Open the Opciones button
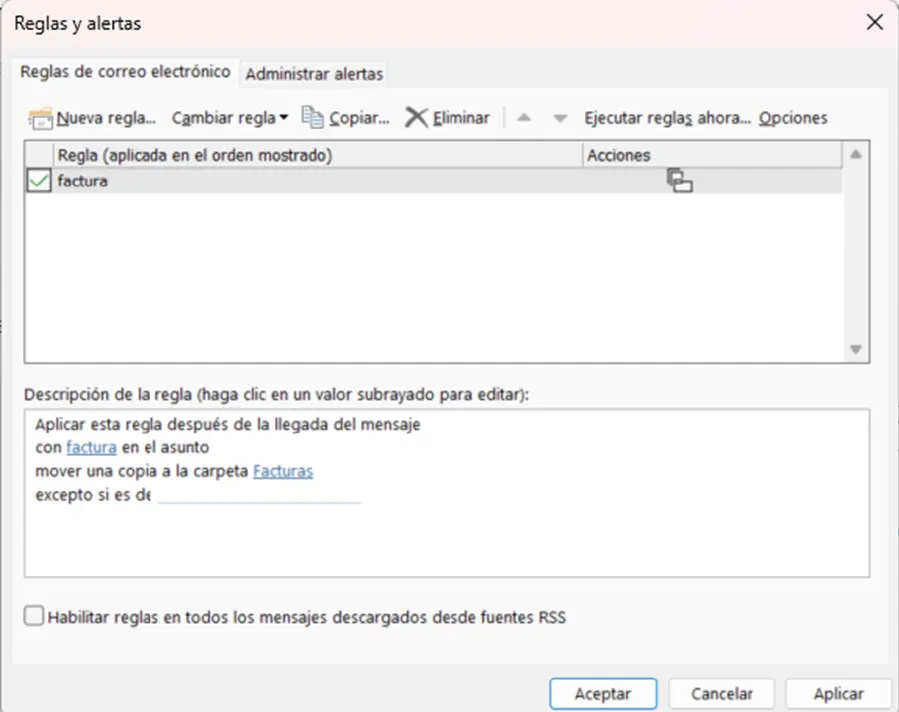The image size is (899, 712). 793,118
